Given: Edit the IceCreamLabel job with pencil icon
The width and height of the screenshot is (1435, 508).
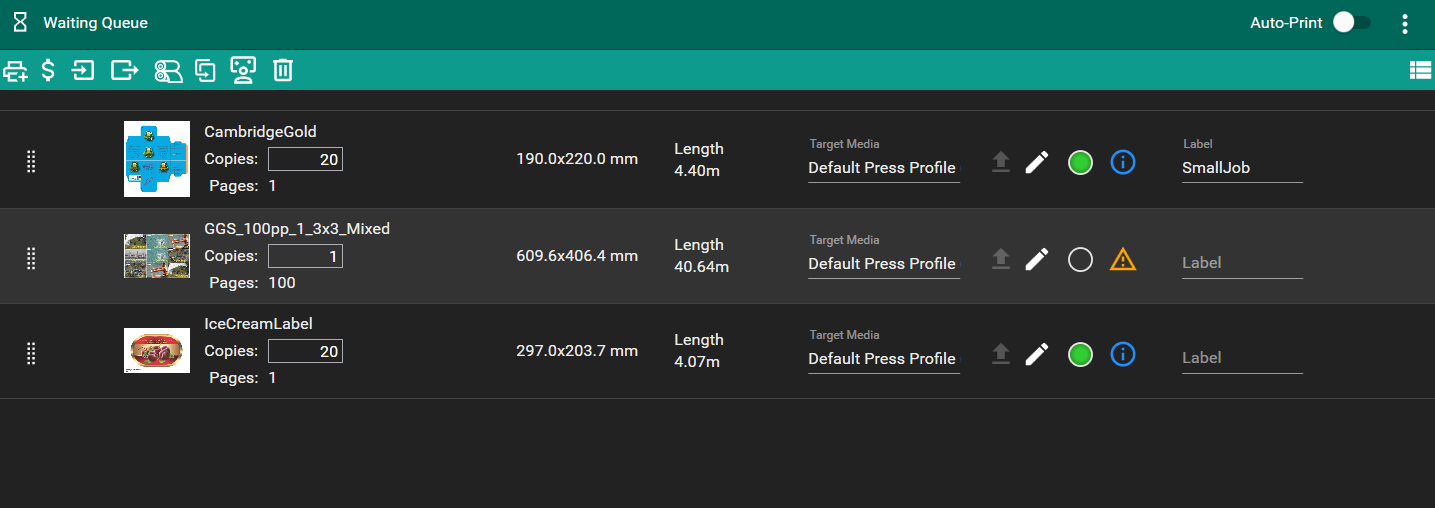Looking at the screenshot, I should tap(1037, 354).
